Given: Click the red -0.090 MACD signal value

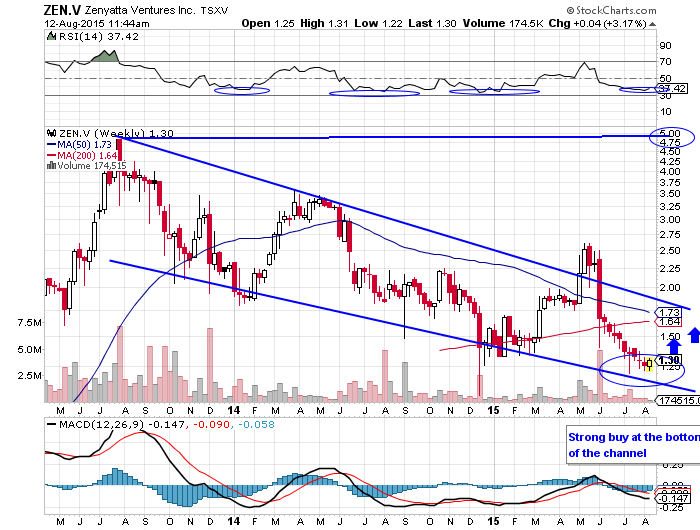Looking at the screenshot, I should 210,425.
